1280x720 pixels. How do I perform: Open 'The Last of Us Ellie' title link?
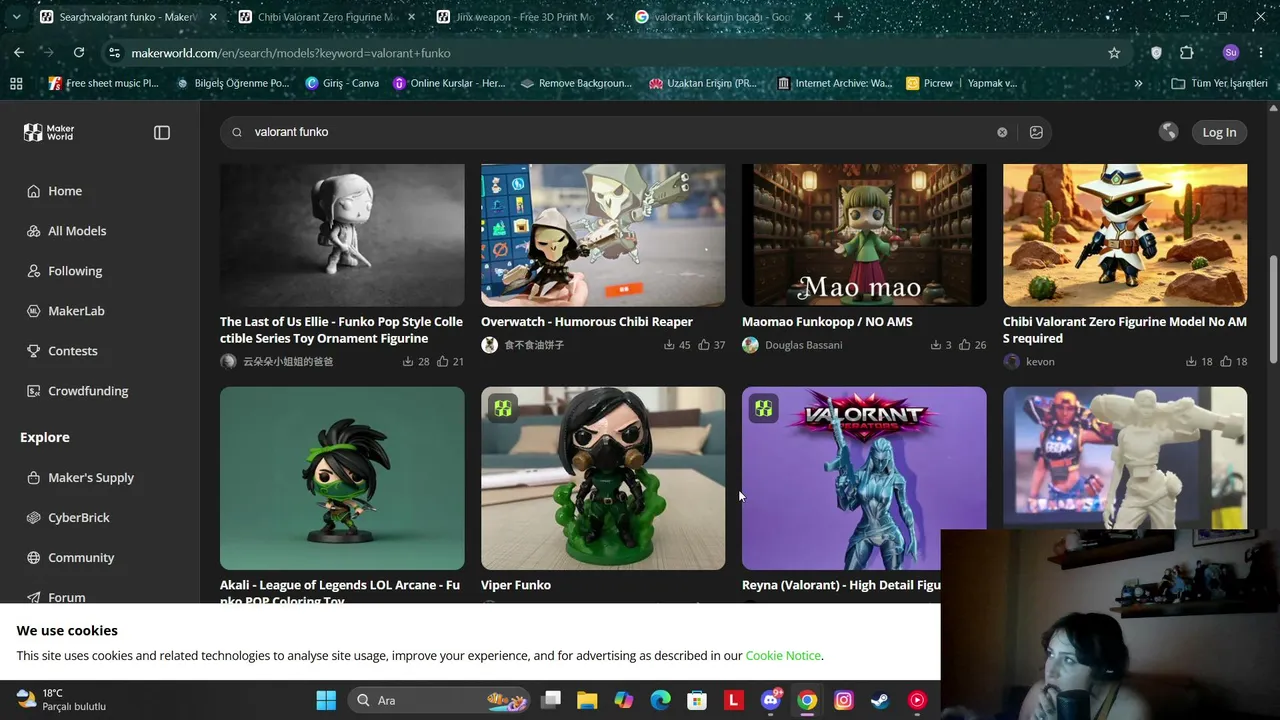click(342, 330)
